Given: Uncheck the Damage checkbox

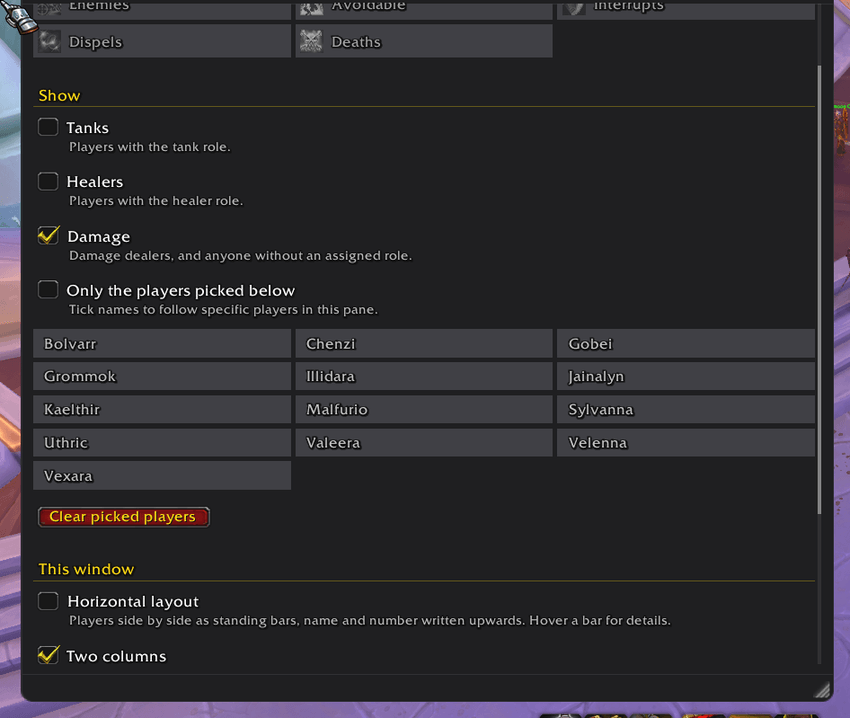Looking at the screenshot, I should [x=48, y=235].
